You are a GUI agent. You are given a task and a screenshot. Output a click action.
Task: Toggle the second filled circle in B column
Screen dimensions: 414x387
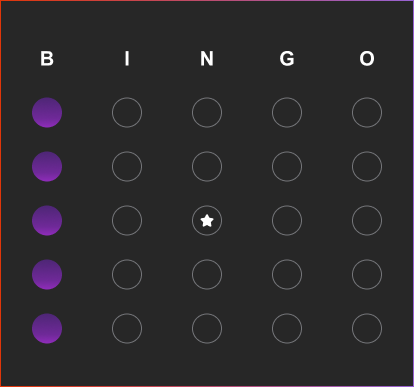pos(47,167)
